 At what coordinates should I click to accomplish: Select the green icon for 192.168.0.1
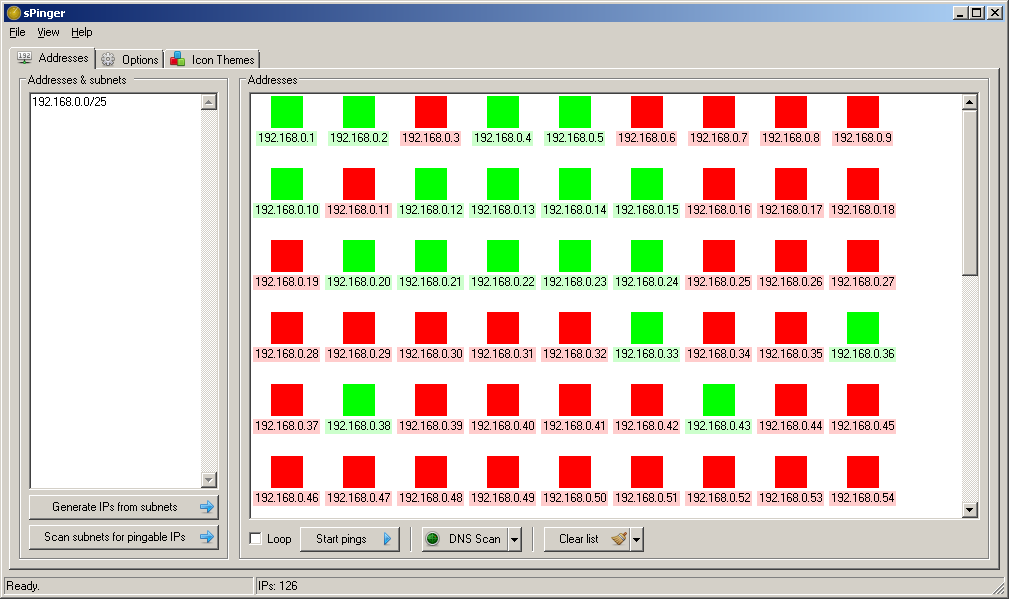coord(287,112)
